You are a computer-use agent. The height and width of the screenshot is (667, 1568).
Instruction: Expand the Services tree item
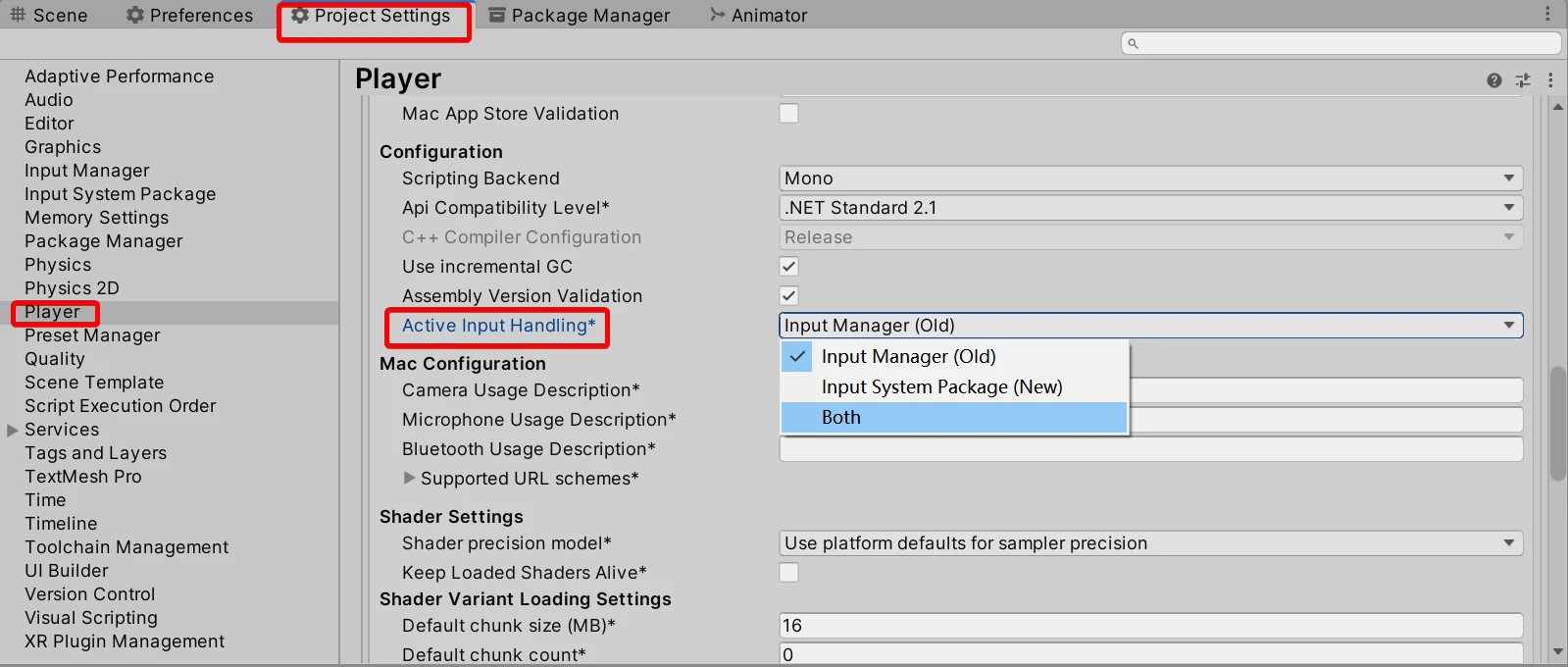[x=13, y=430]
